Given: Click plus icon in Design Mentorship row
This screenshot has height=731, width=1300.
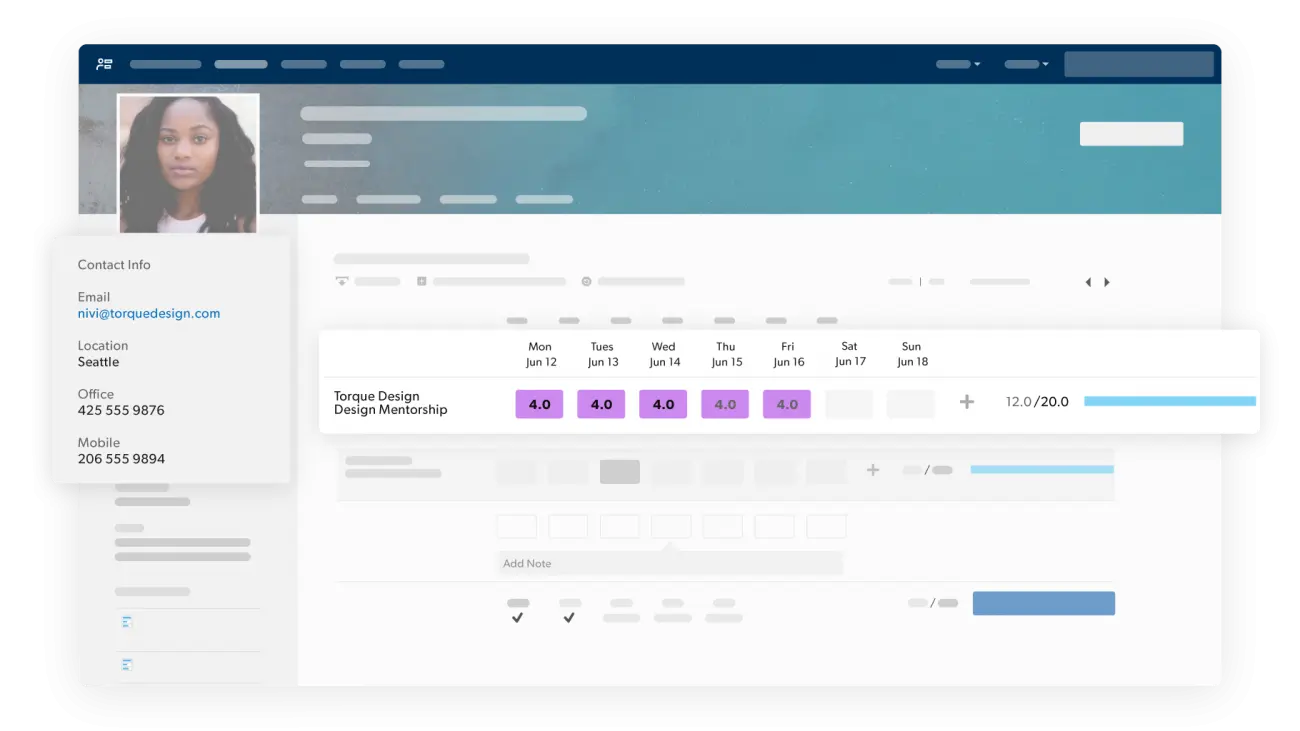Looking at the screenshot, I should 966,402.
